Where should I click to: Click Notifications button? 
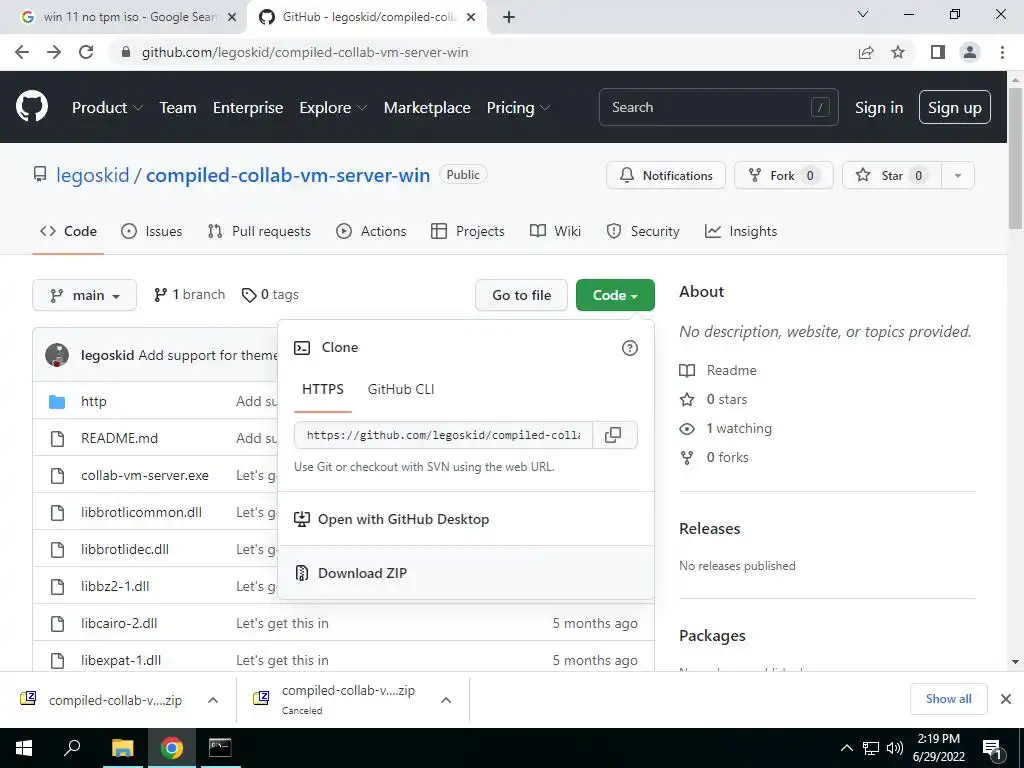(x=665, y=175)
